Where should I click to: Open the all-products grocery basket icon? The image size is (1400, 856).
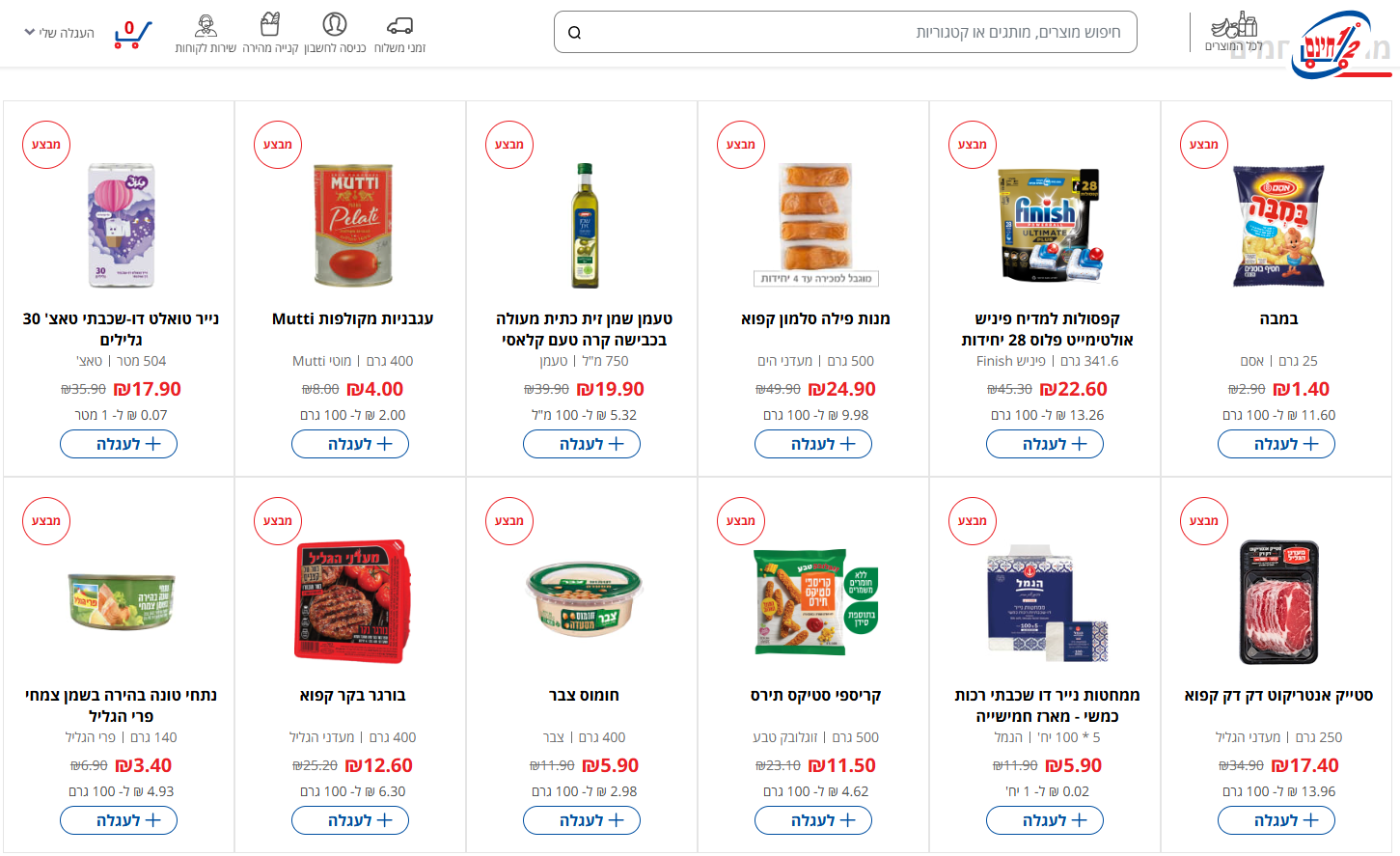point(1234,26)
